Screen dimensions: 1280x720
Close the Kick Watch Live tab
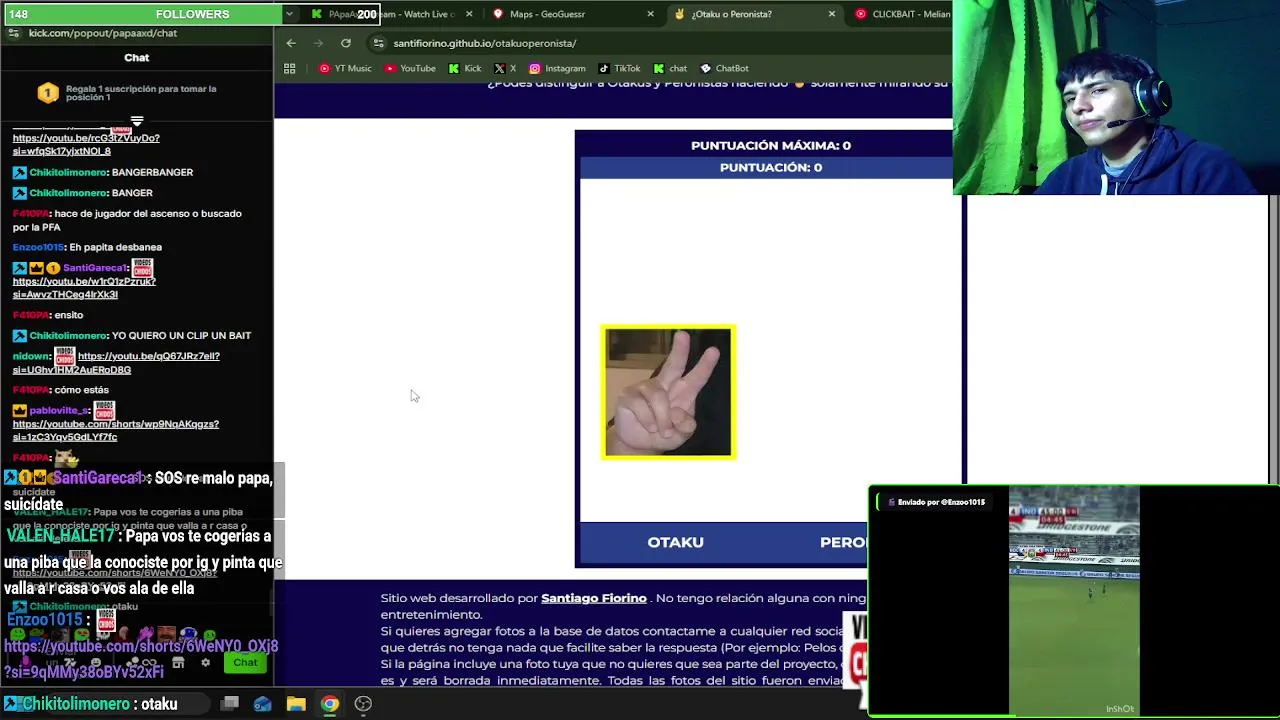tap(469, 14)
